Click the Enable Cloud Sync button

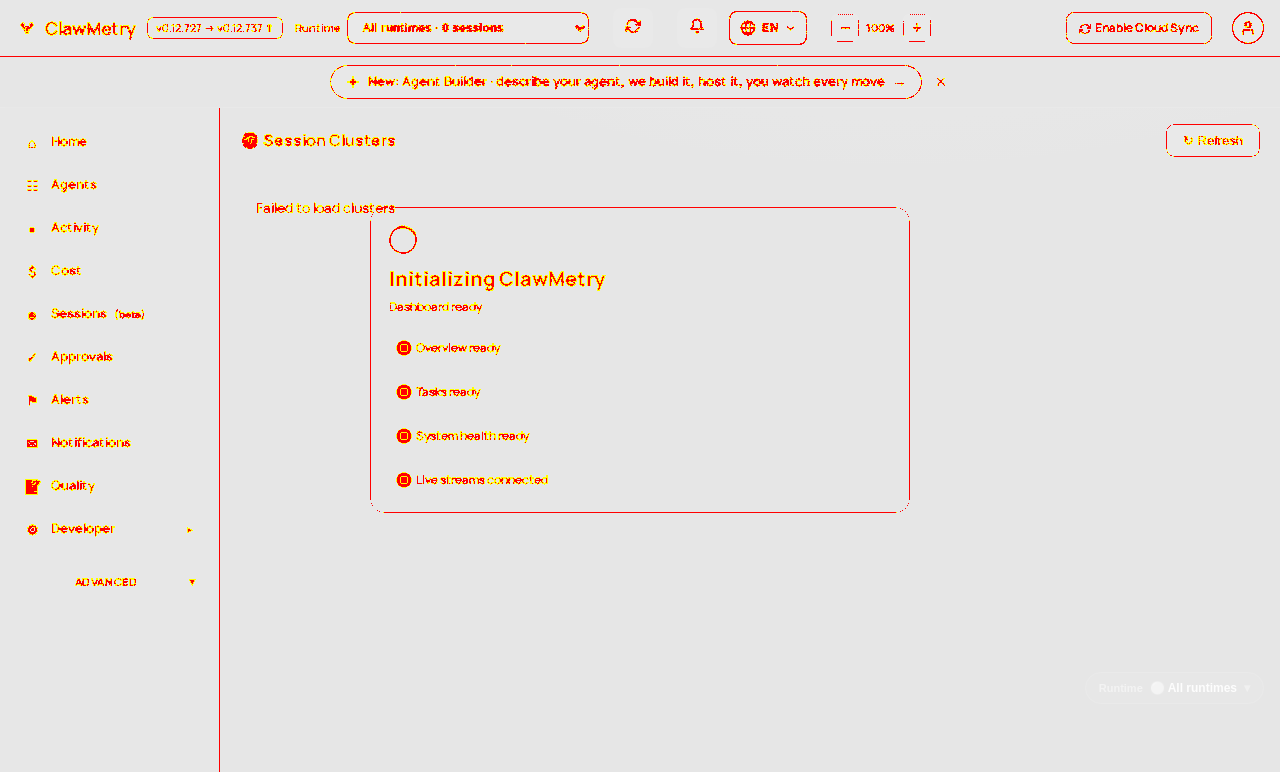click(1139, 28)
